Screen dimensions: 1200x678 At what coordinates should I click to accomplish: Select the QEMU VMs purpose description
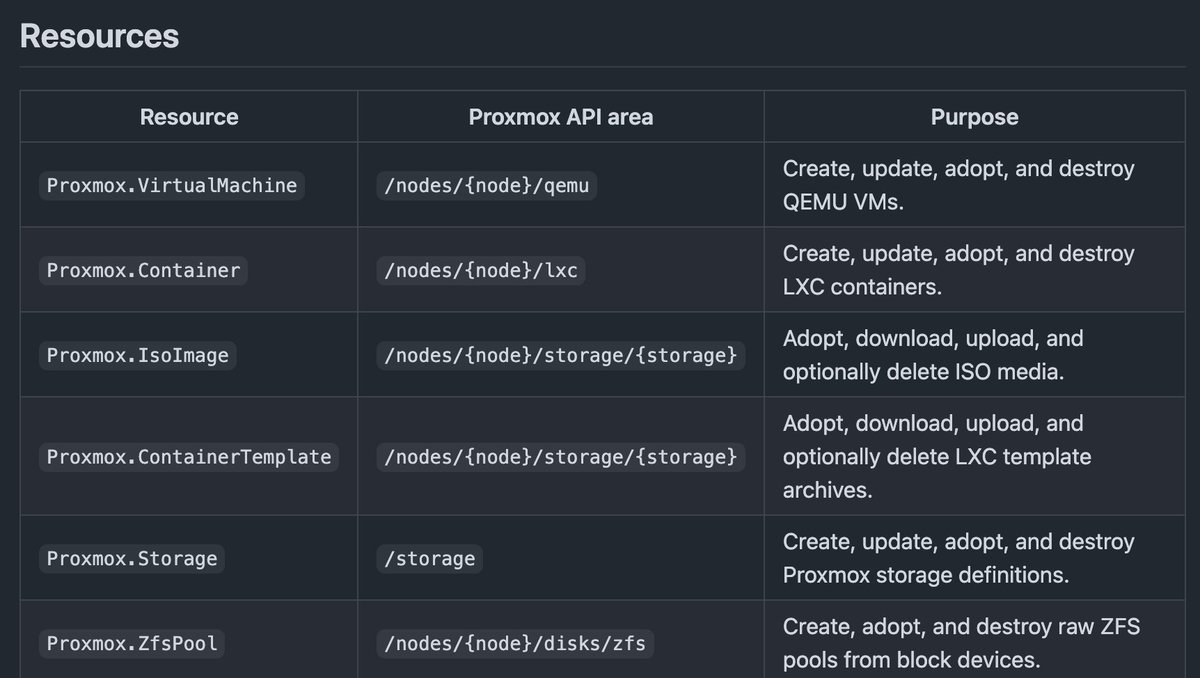tap(959, 185)
